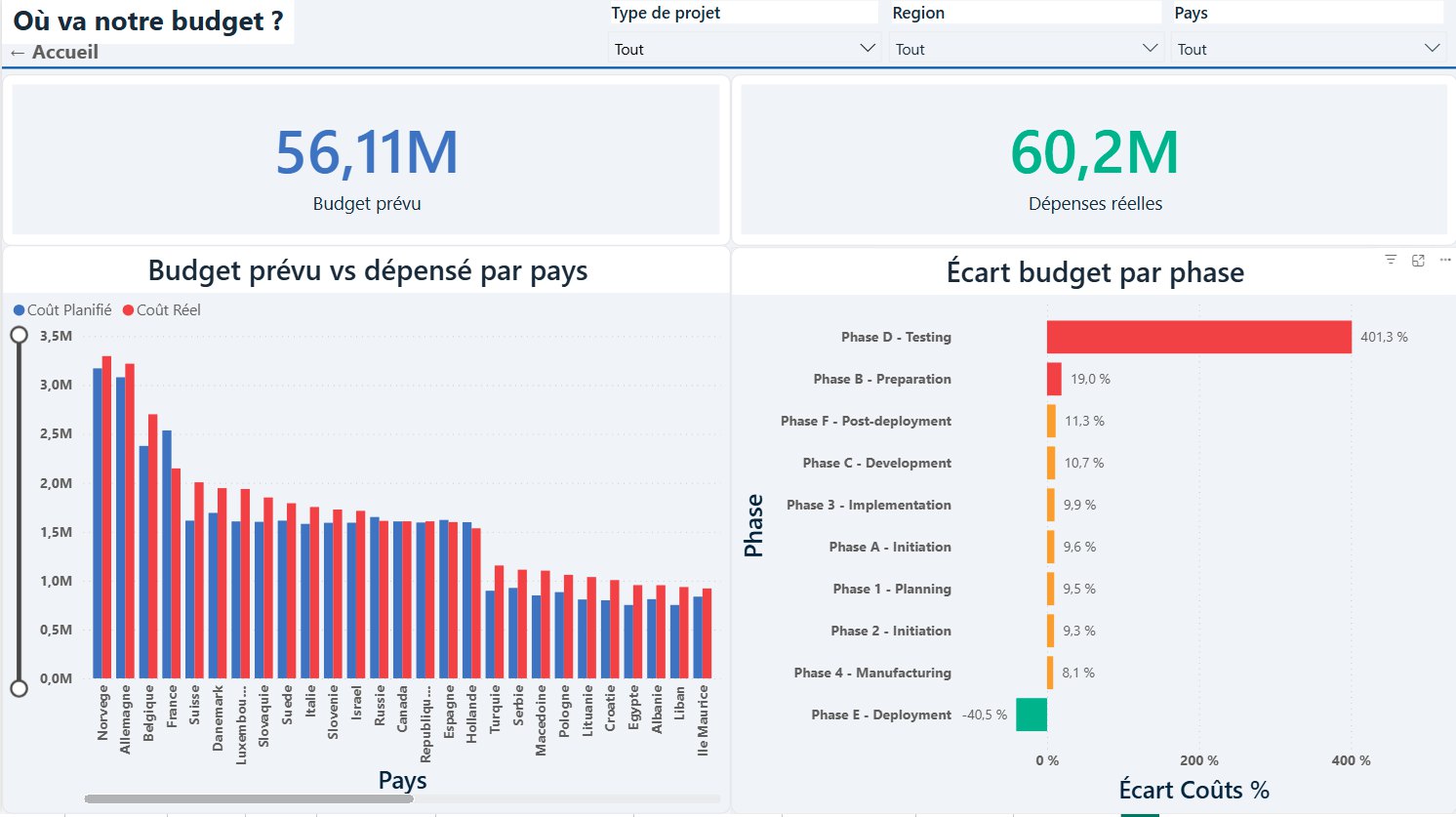
Task: Click the 'Phase F - Post-deployment' axis label
Action: point(867,421)
